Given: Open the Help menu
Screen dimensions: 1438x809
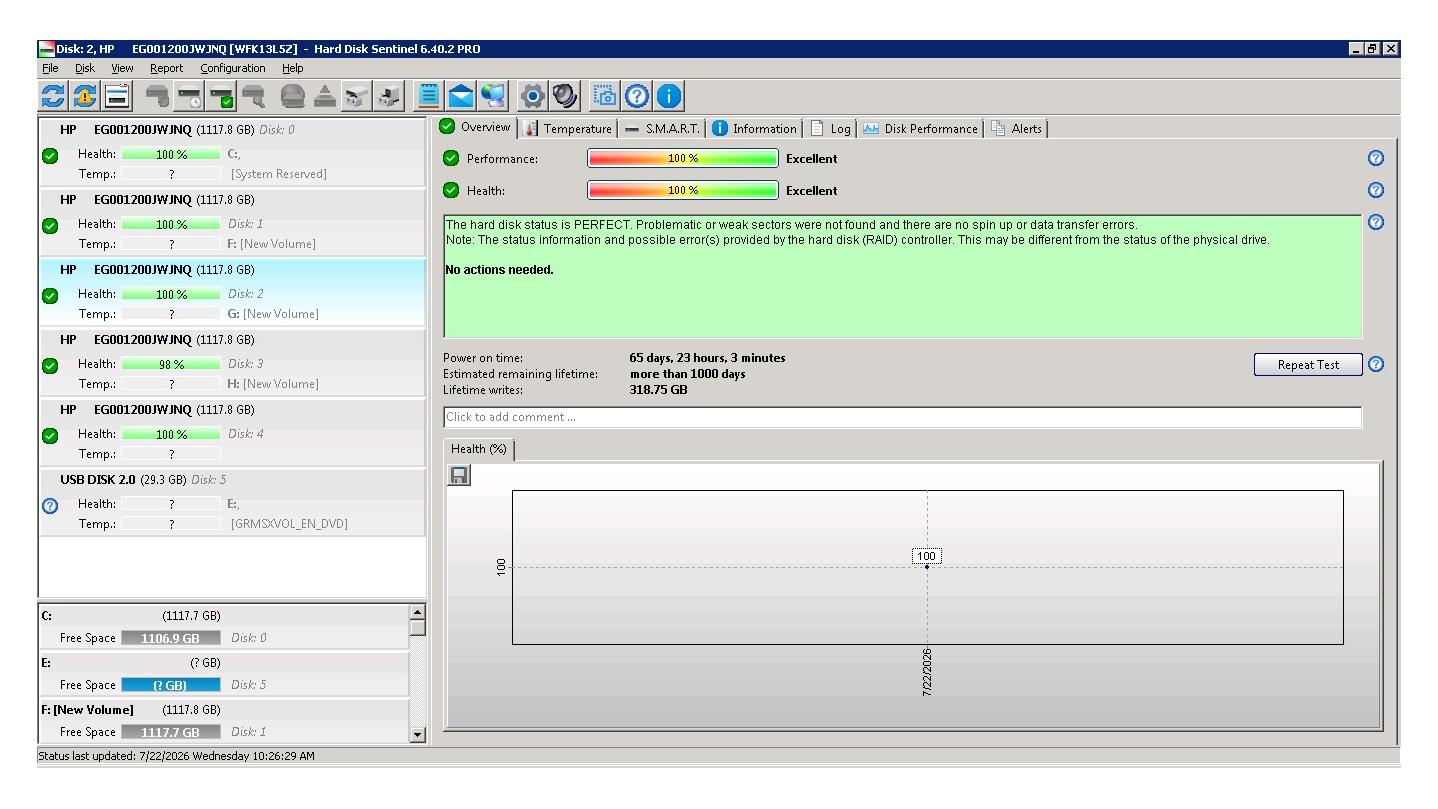Looking at the screenshot, I should tap(292, 68).
